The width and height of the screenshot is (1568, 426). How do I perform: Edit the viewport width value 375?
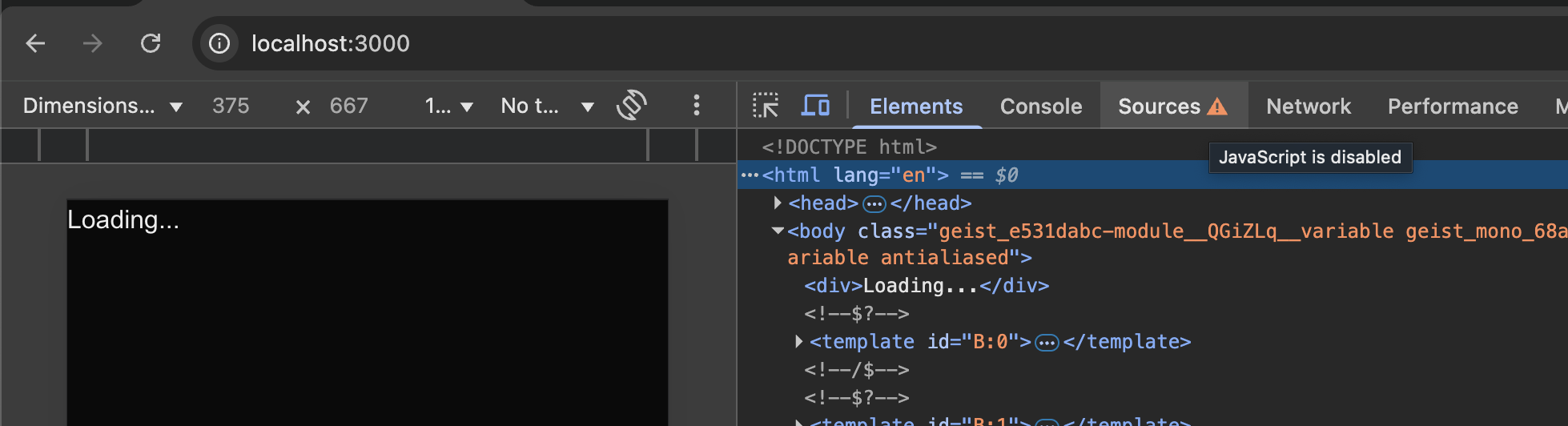pos(231,106)
